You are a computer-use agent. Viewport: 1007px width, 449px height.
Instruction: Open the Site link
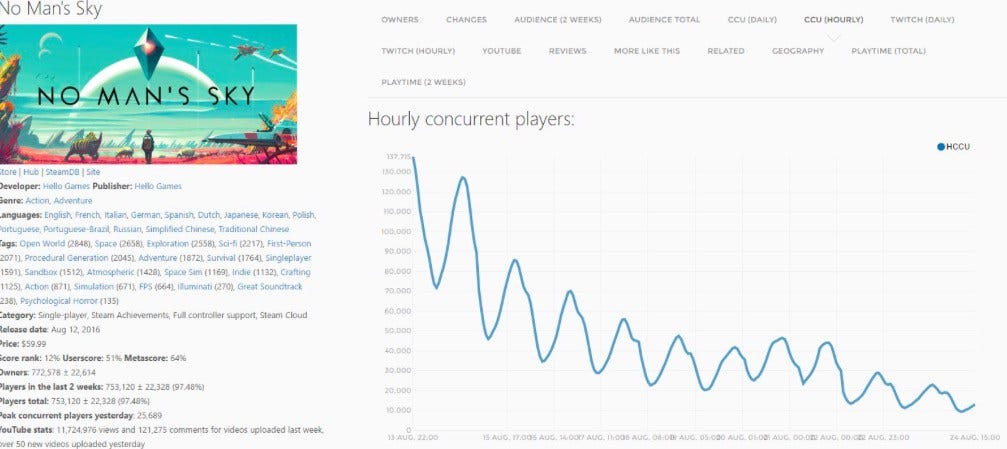(x=93, y=172)
